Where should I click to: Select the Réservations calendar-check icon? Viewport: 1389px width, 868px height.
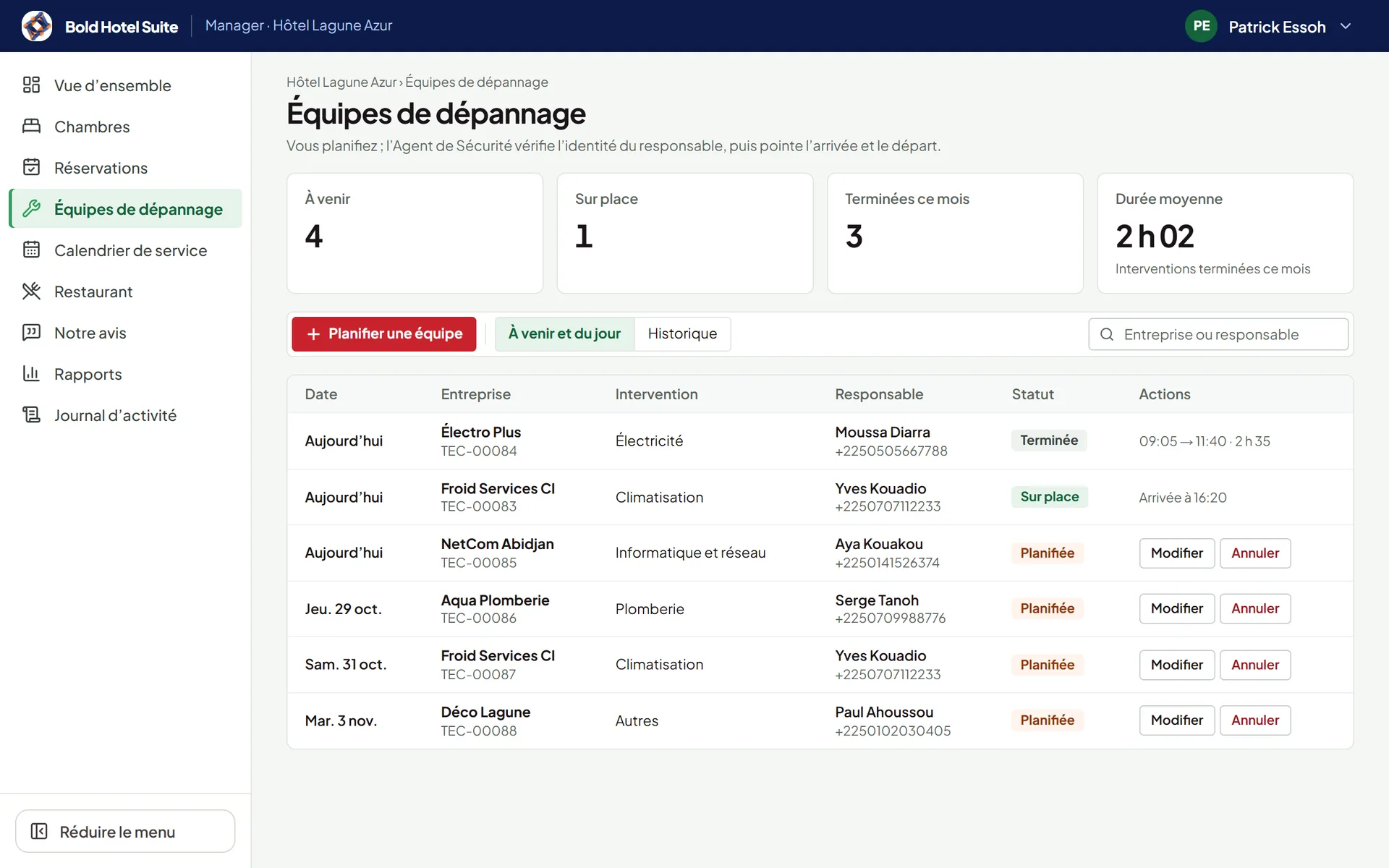[x=31, y=167]
